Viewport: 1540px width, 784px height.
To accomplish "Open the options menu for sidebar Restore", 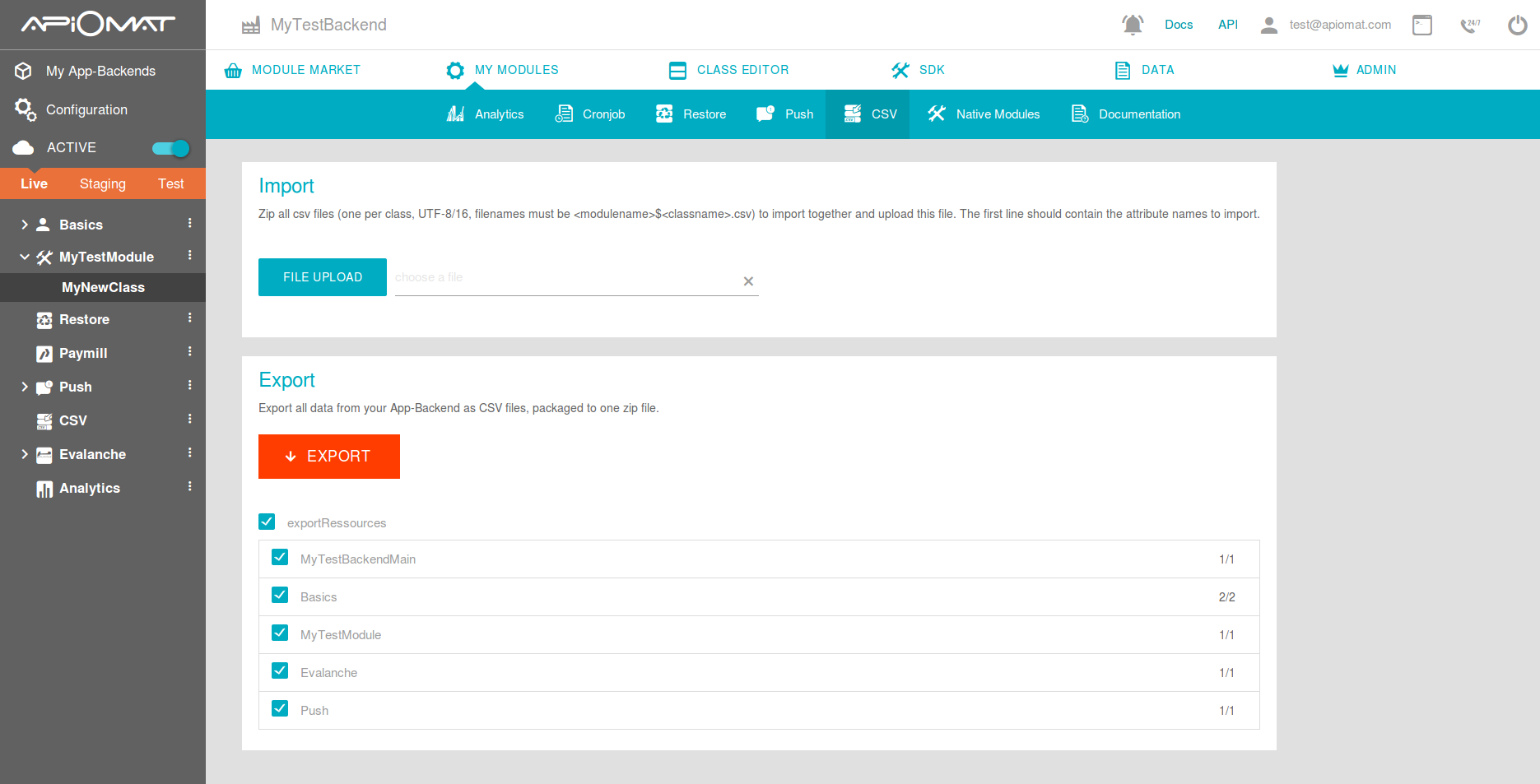I will (x=190, y=318).
